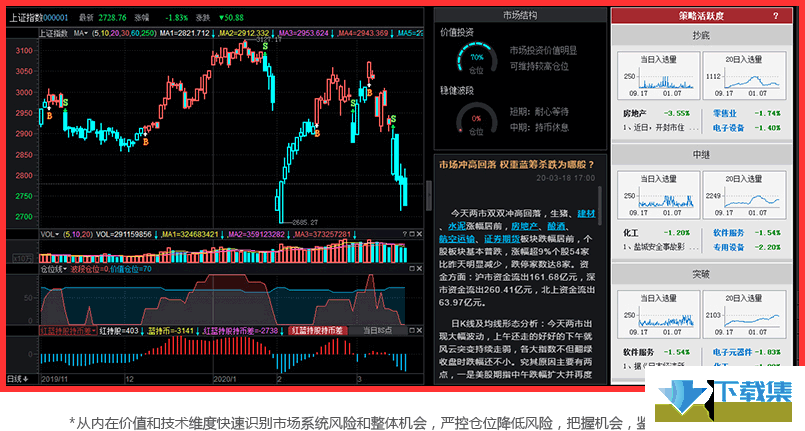This screenshot has height=431, width=805.
Task: Click the 0% 稳健波段 position gauge
Action: click(477, 120)
